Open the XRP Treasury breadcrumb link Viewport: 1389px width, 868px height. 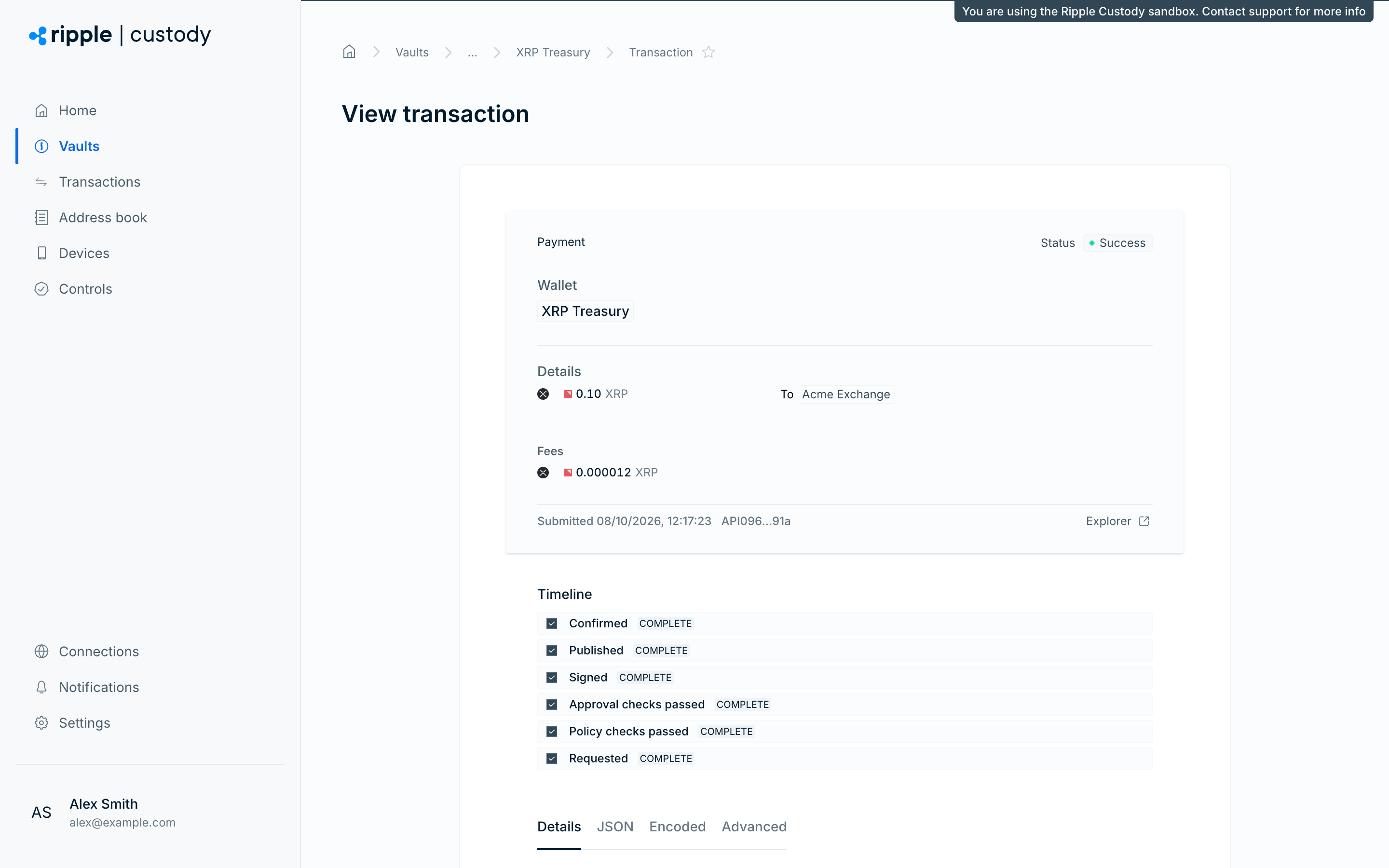point(553,52)
